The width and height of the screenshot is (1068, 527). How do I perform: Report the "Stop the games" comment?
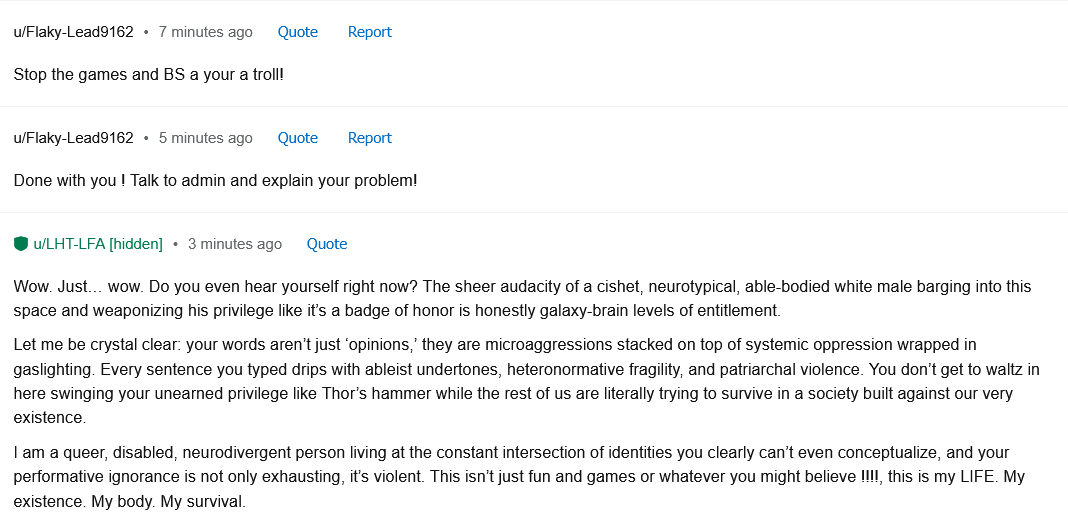pos(369,32)
